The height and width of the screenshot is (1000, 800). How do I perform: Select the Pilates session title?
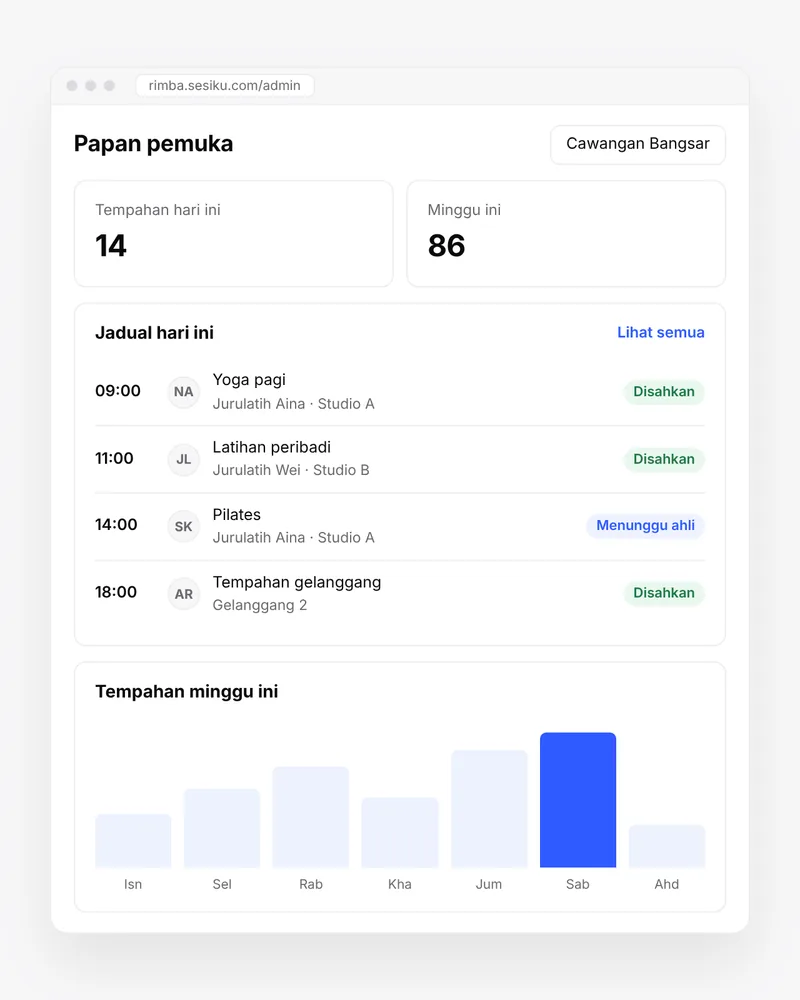click(237, 515)
